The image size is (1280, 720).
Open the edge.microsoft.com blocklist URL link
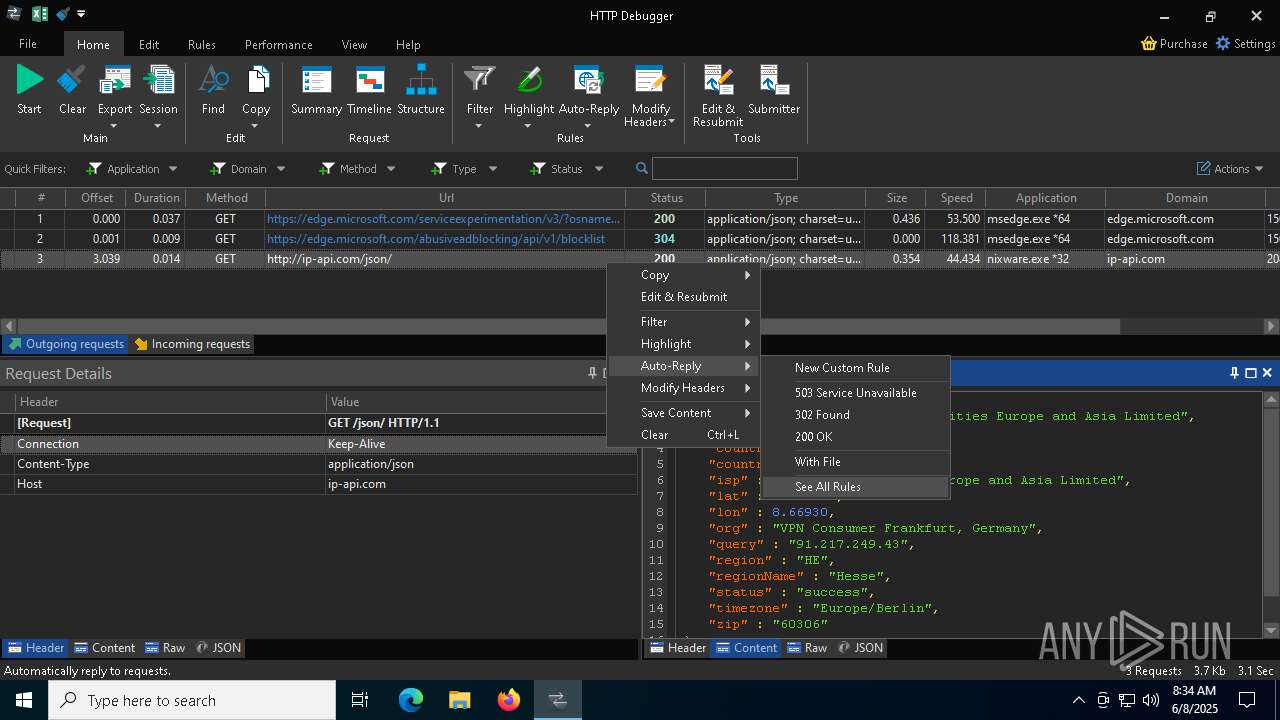click(x=436, y=239)
